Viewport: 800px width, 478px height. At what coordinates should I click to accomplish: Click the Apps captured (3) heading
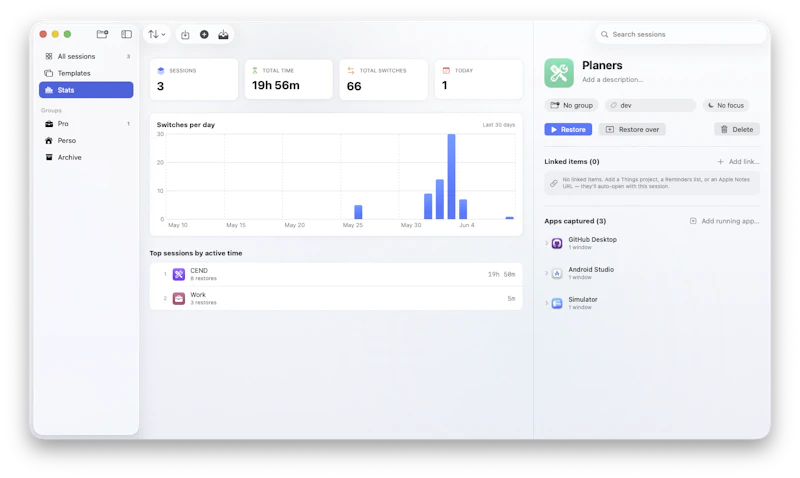pyautogui.click(x=575, y=221)
